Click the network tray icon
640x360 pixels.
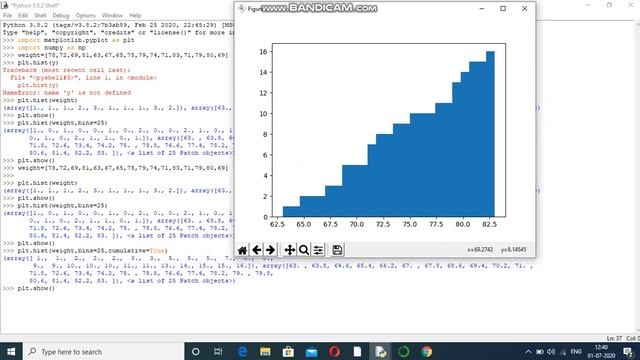click(563, 352)
